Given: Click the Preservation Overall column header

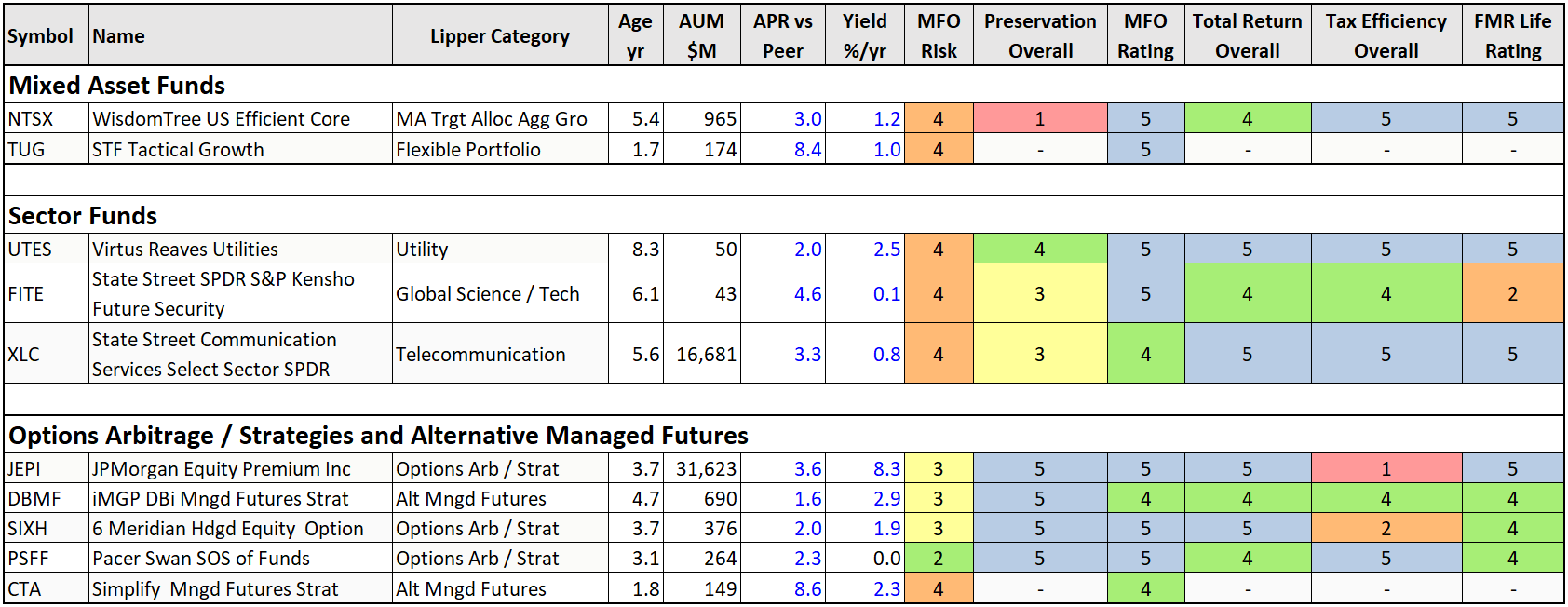Looking at the screenshot, I should [x=1039, y=36].
